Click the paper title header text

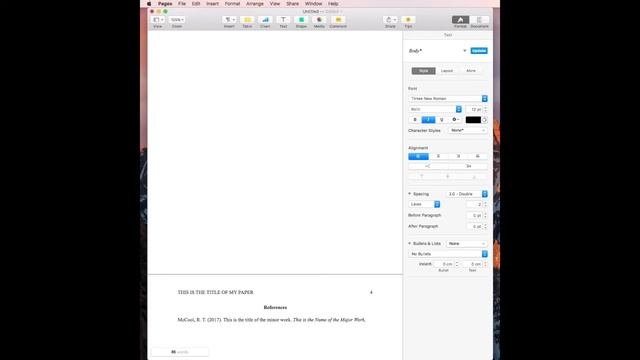216,292
